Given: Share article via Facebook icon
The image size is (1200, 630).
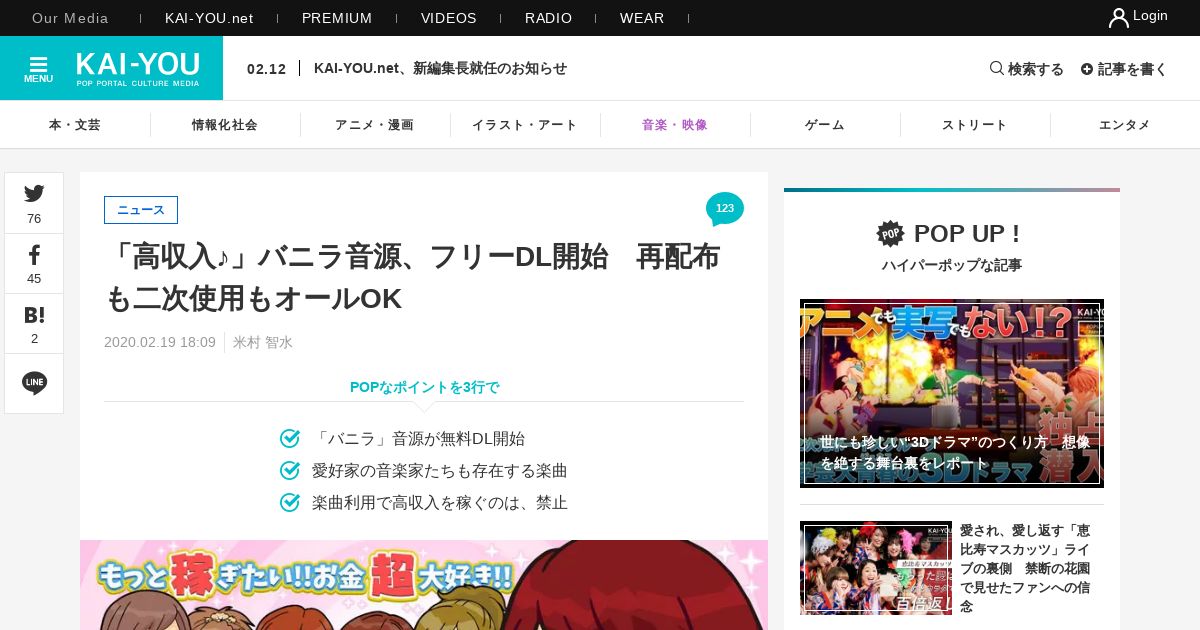Looking at the screenshot, I should 34,254.
